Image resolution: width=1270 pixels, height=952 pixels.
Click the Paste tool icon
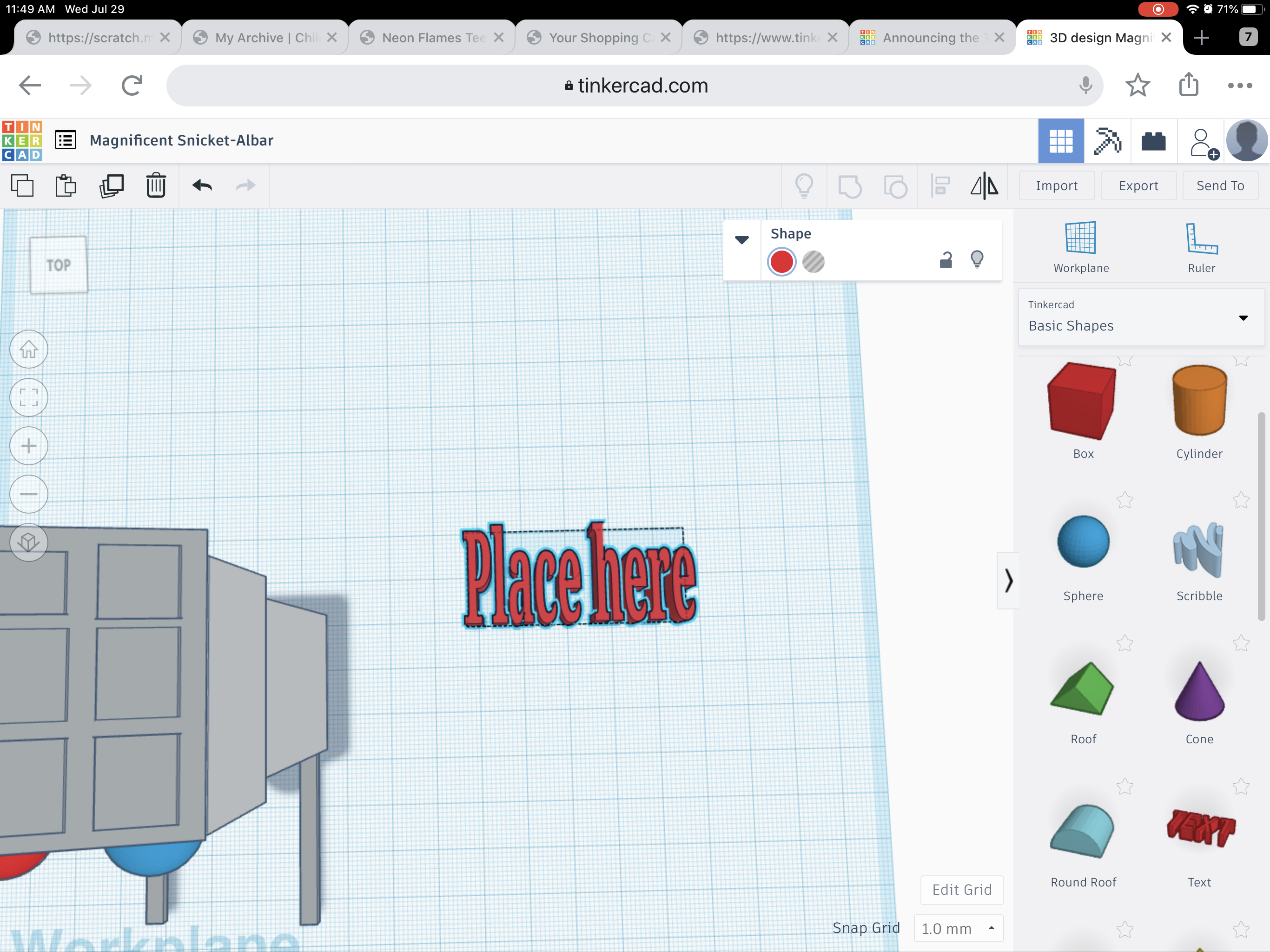[66, 186]
